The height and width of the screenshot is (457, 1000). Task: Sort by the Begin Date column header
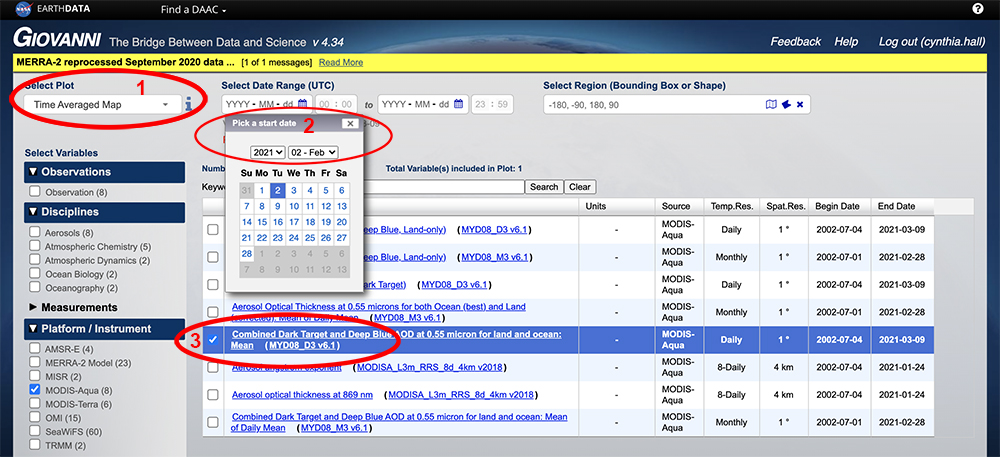837,207
